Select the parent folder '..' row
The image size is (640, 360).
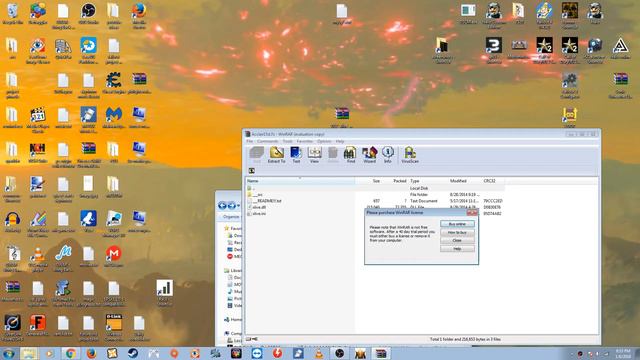pos(376,188)
